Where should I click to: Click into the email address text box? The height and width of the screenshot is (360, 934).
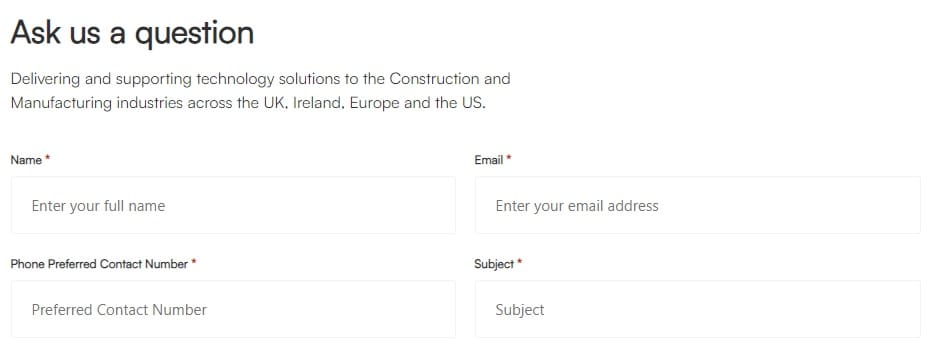pos(698,205)
